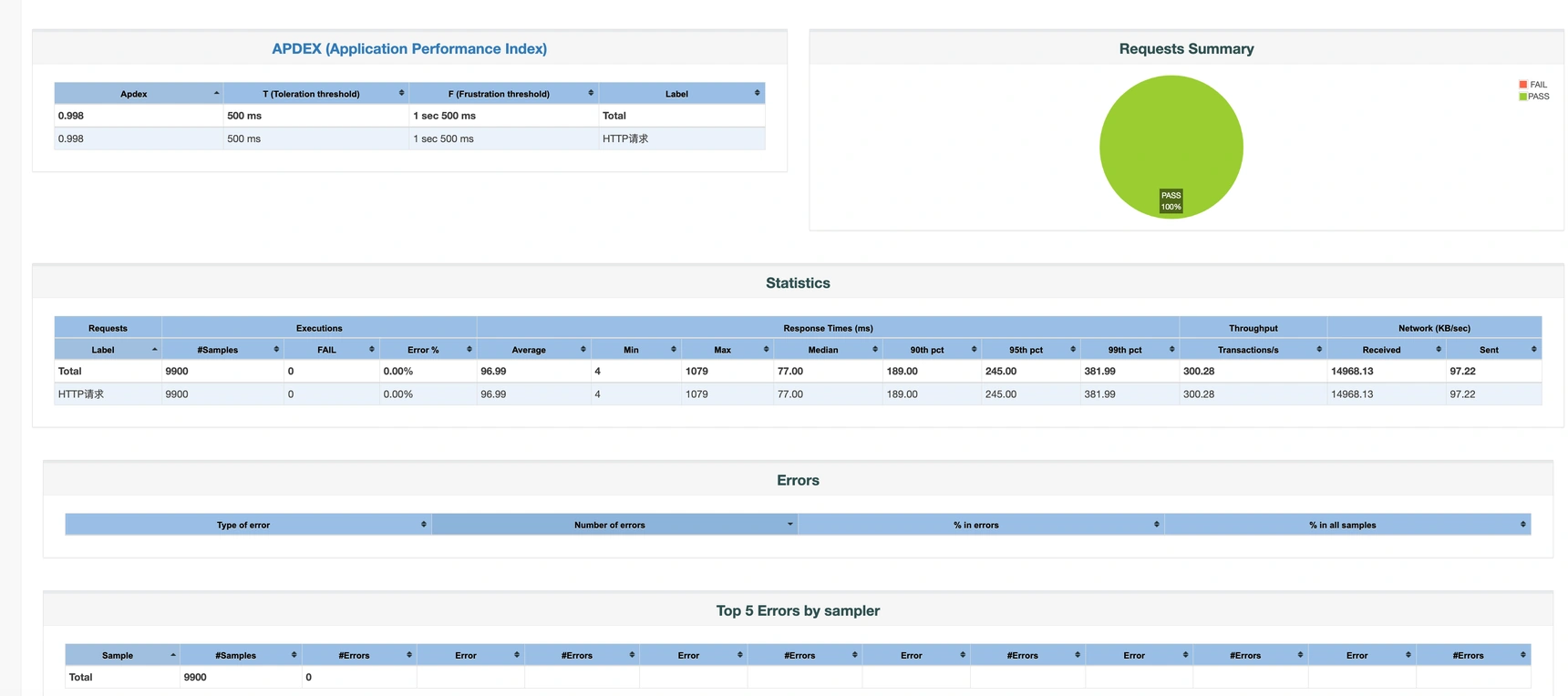Click the Throughput group header
Viewport: 1568px width, 696px height.
pyautogui.click(x=1253, y=328)
